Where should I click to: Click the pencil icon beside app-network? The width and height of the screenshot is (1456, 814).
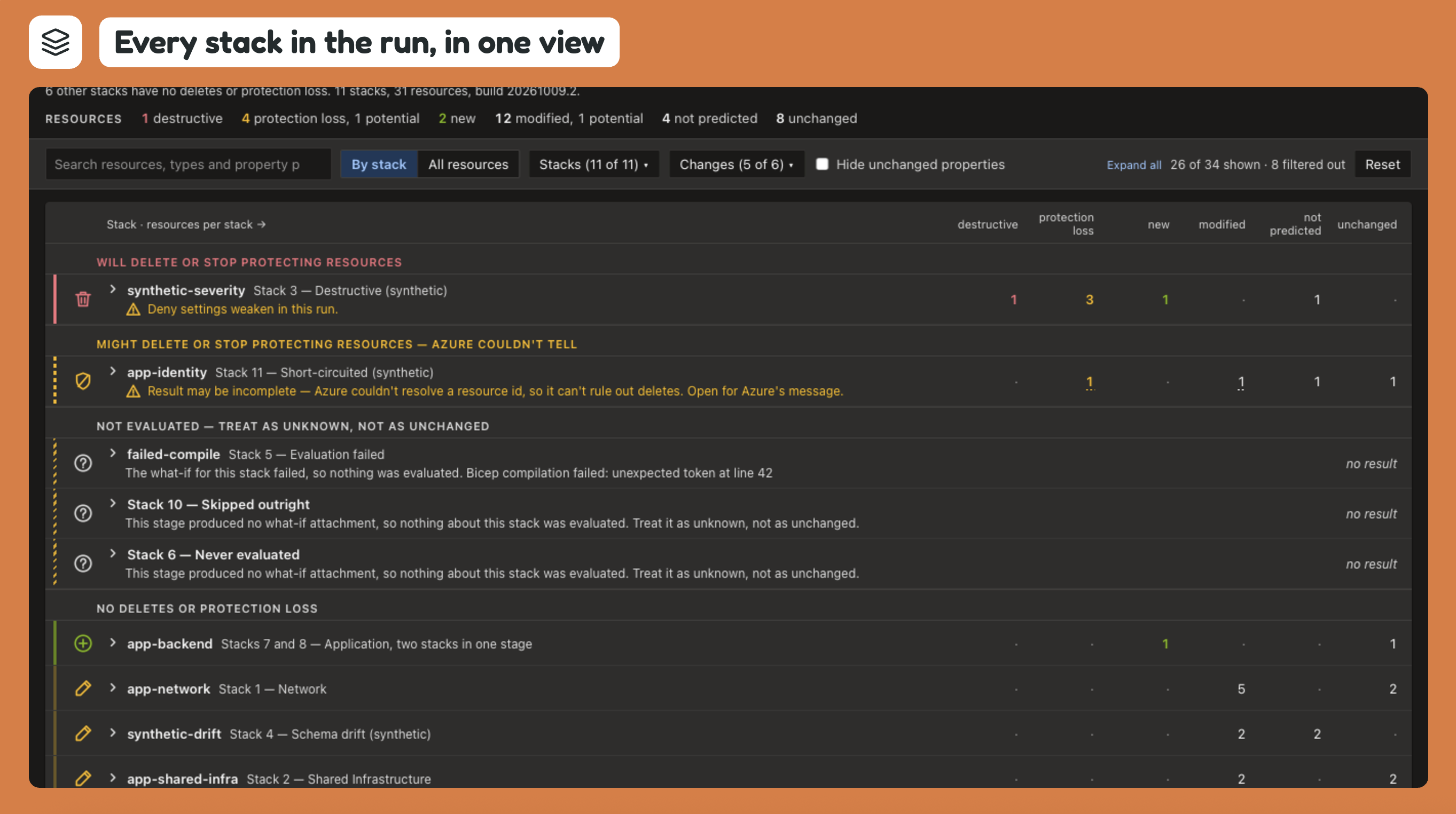click(x=83, y=688)
